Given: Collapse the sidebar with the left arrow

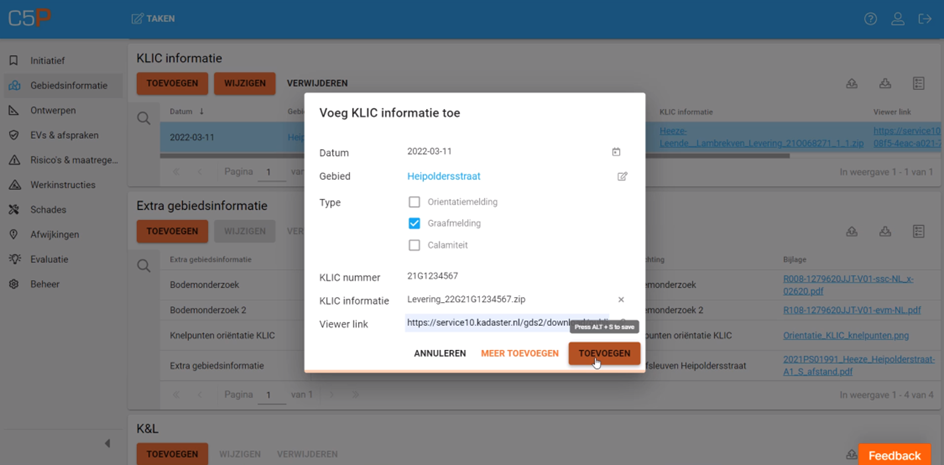Looking at the screenshot, I should 107,443.
